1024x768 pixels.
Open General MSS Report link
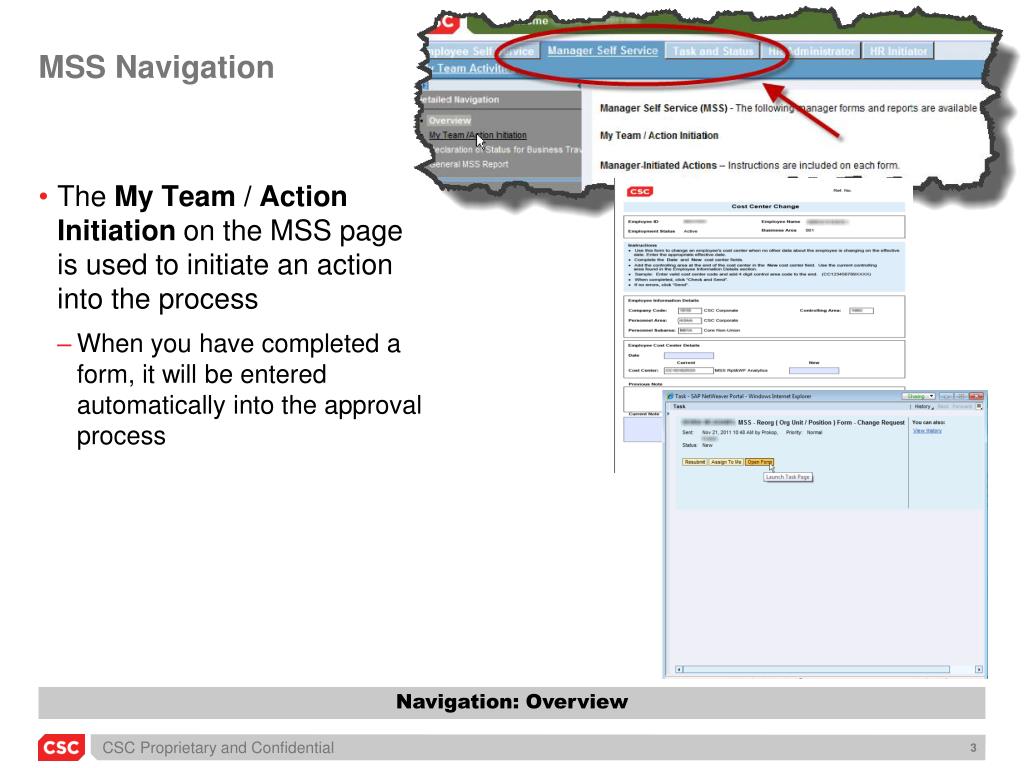pyautogui.click(x=468, y=164)
